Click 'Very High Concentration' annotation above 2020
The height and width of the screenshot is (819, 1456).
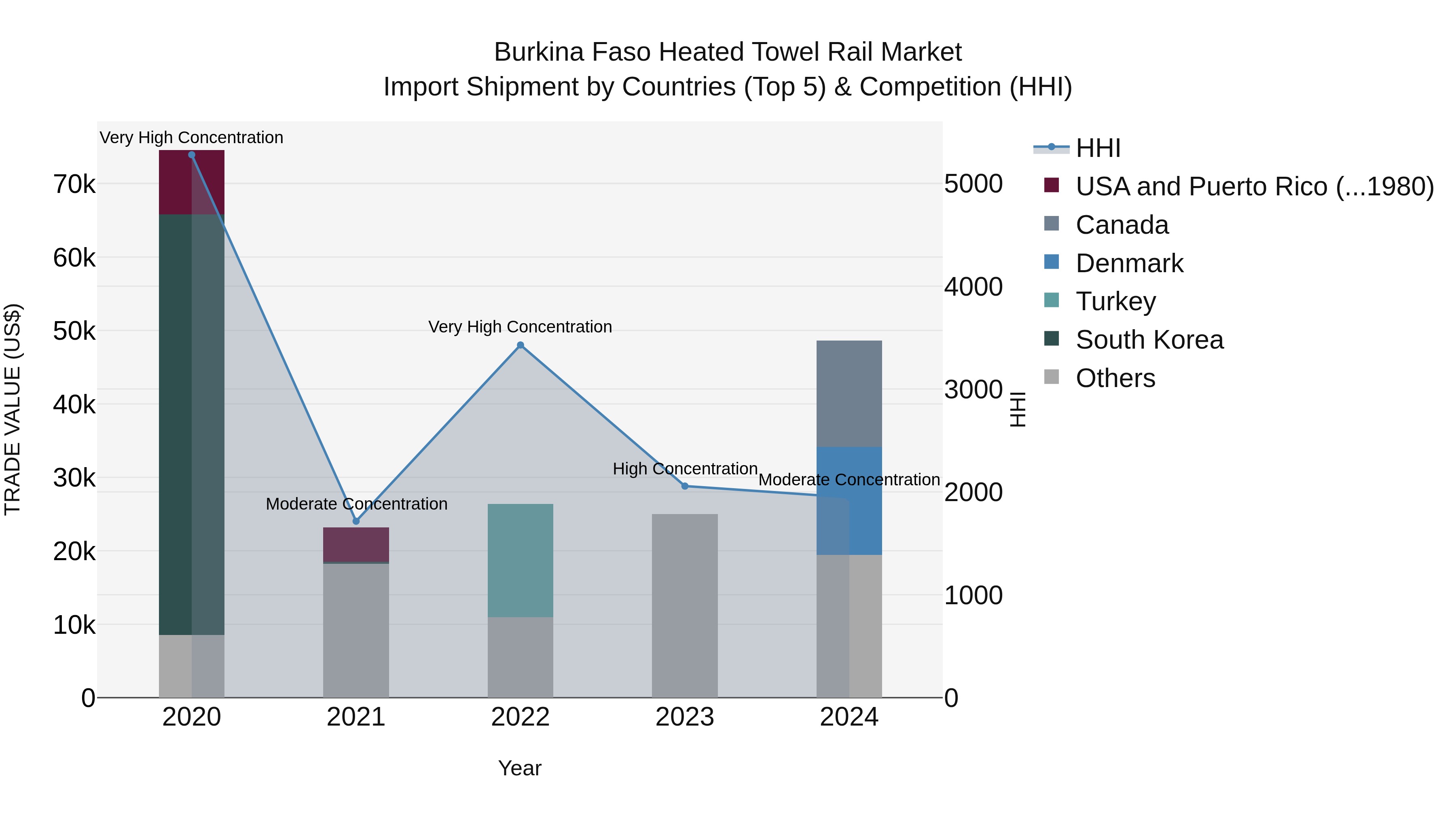(x=192, y=138)
